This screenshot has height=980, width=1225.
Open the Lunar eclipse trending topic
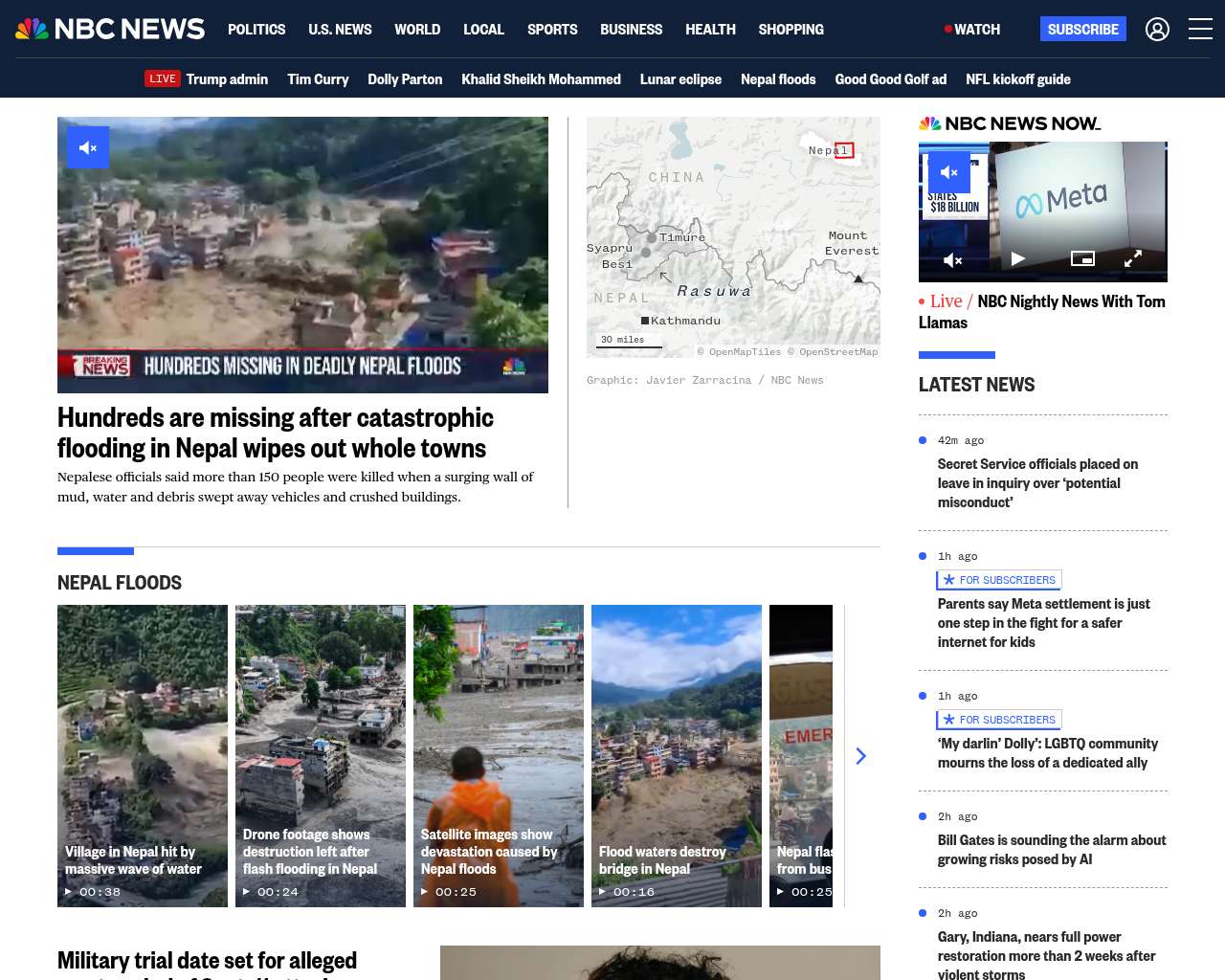tap(680, 78)
